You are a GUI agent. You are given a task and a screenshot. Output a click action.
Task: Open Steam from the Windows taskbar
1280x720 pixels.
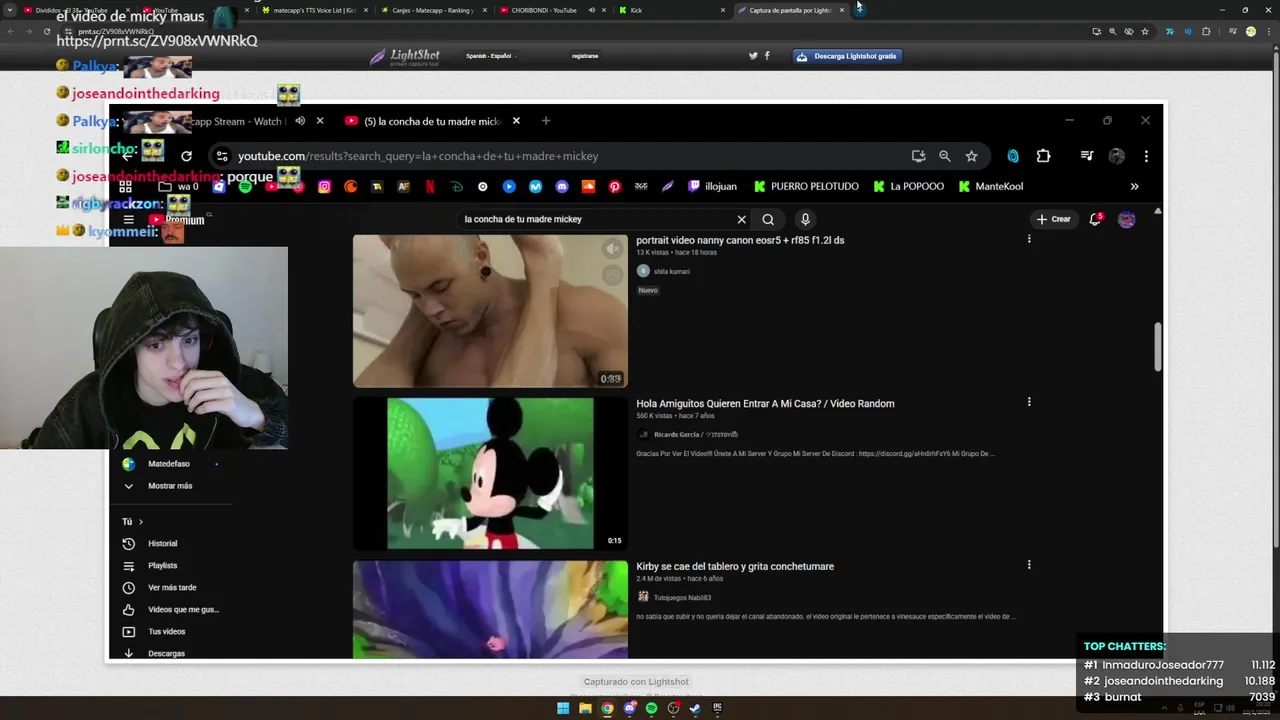click(695, 708)
